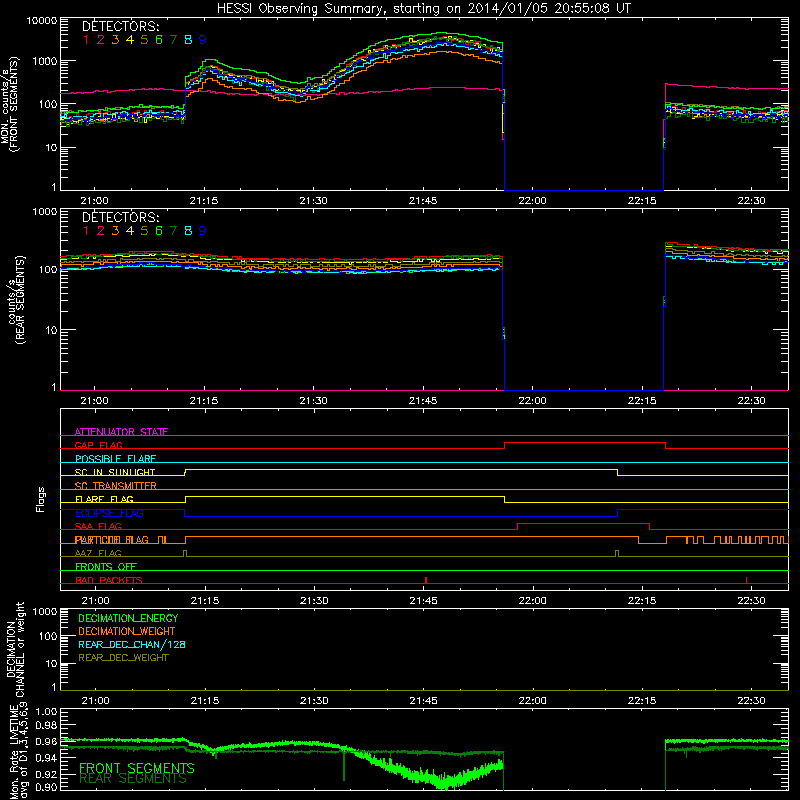
Task: Click the POSSIBLE_FLARE flag label
Action: 115,459
